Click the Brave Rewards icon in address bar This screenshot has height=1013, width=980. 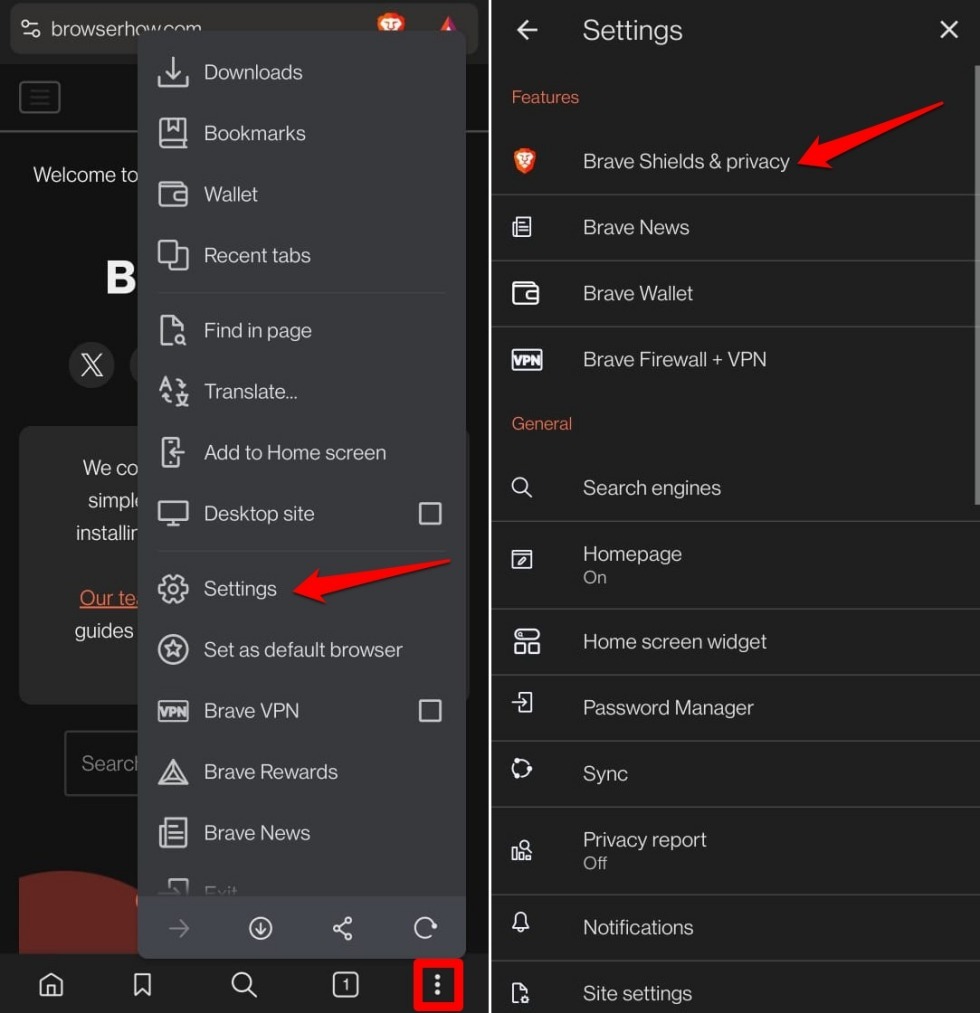click(448, 25)
